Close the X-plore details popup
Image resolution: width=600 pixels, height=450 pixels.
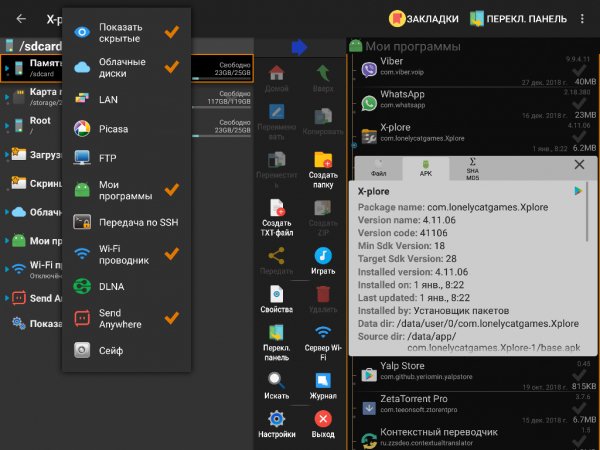[x=579, y=165]
